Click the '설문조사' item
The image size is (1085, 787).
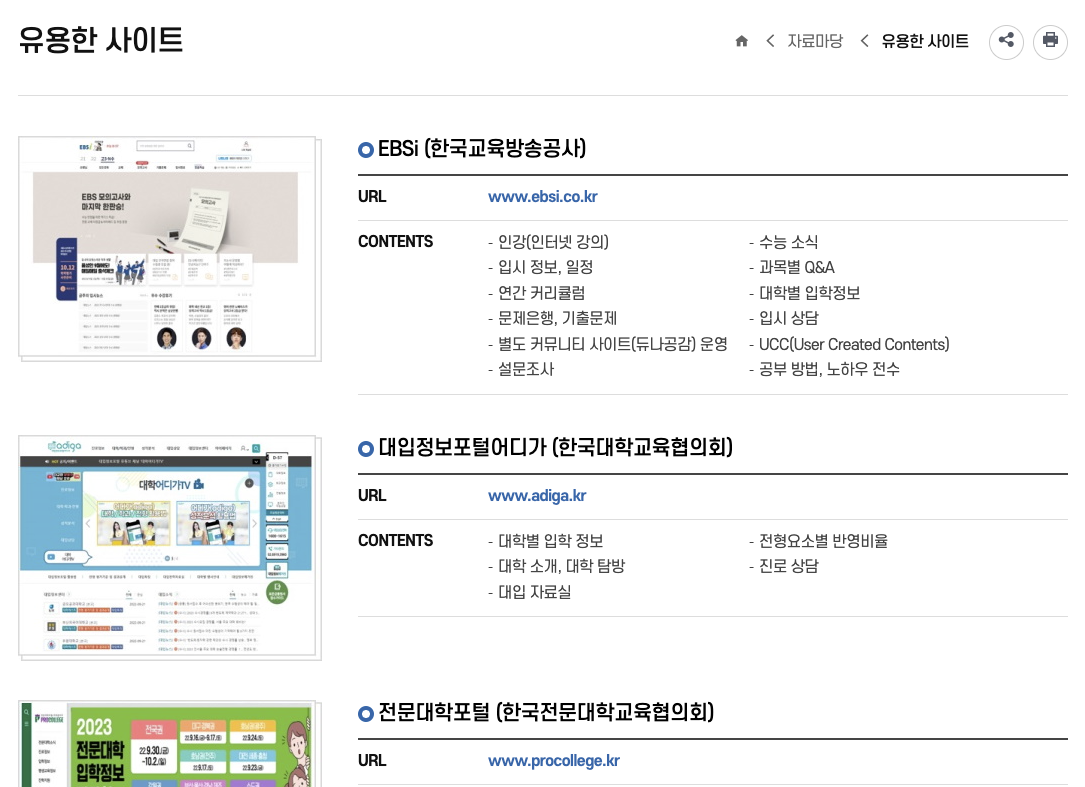[x=521, y=369]
